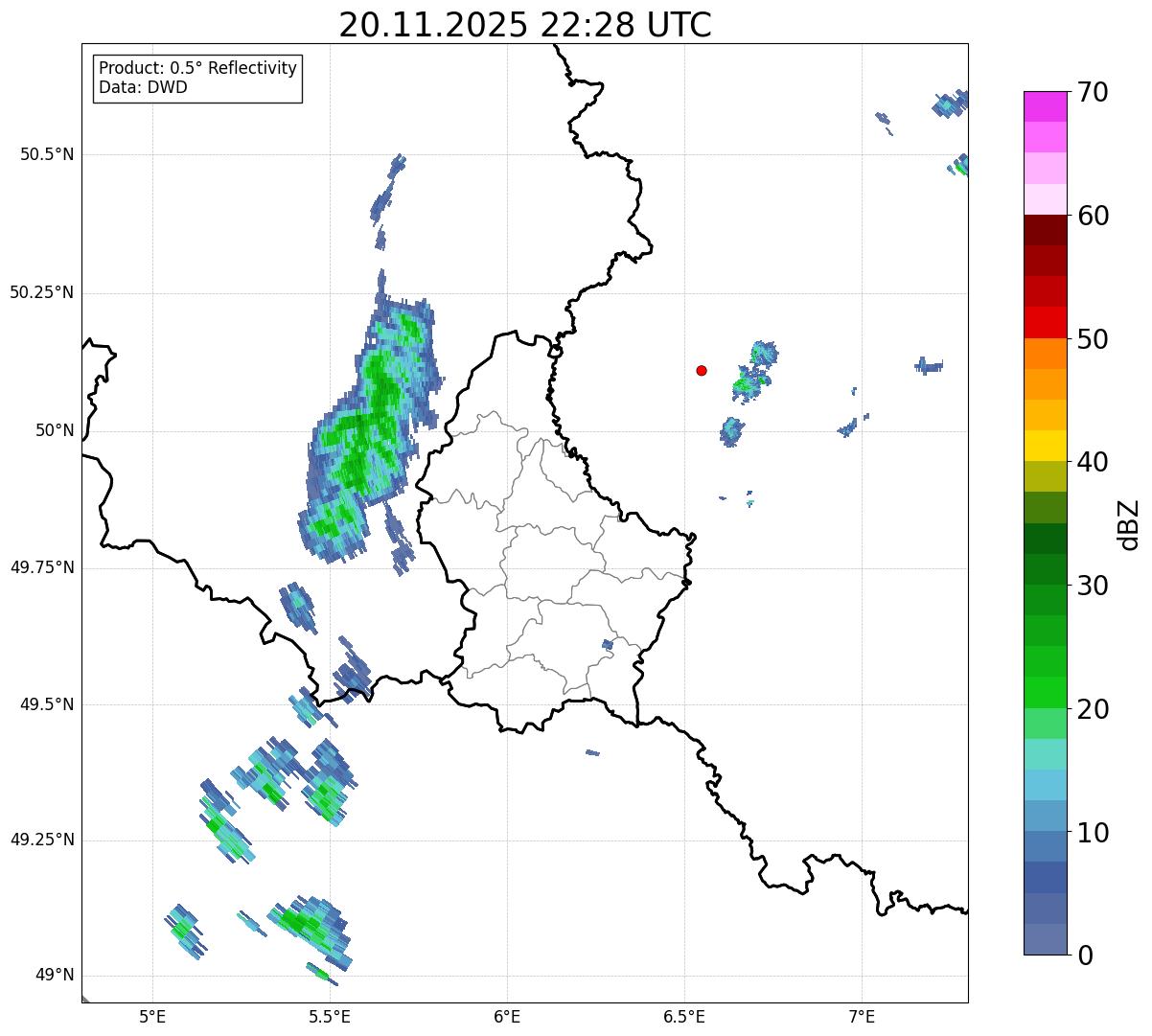Viewport: 1152px width, 1036px height.
Task: Click the small echo cluster east of red dot
Action: point(754,372)
